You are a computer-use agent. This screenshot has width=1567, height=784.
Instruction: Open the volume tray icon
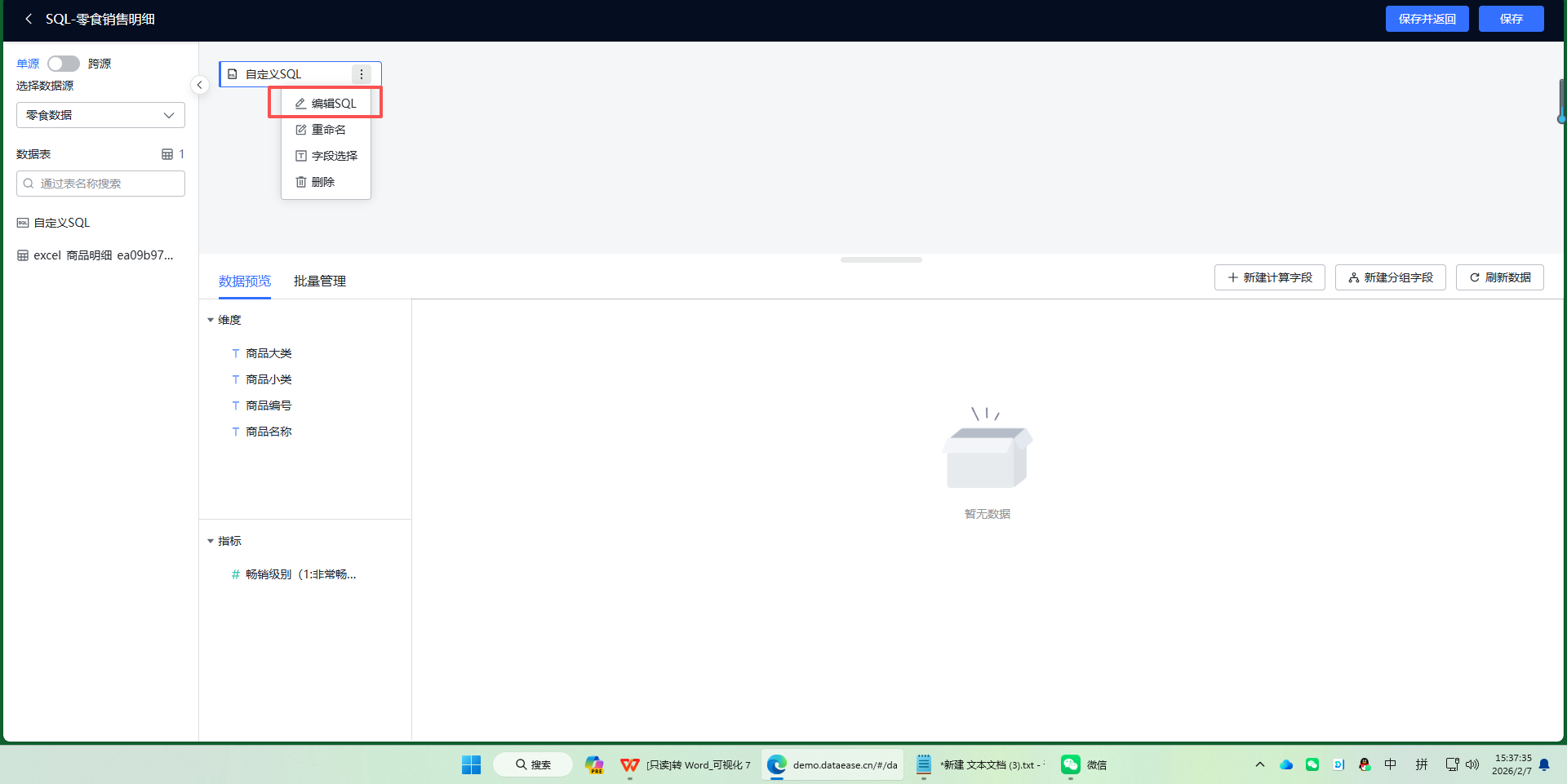tap(1472, 764)
